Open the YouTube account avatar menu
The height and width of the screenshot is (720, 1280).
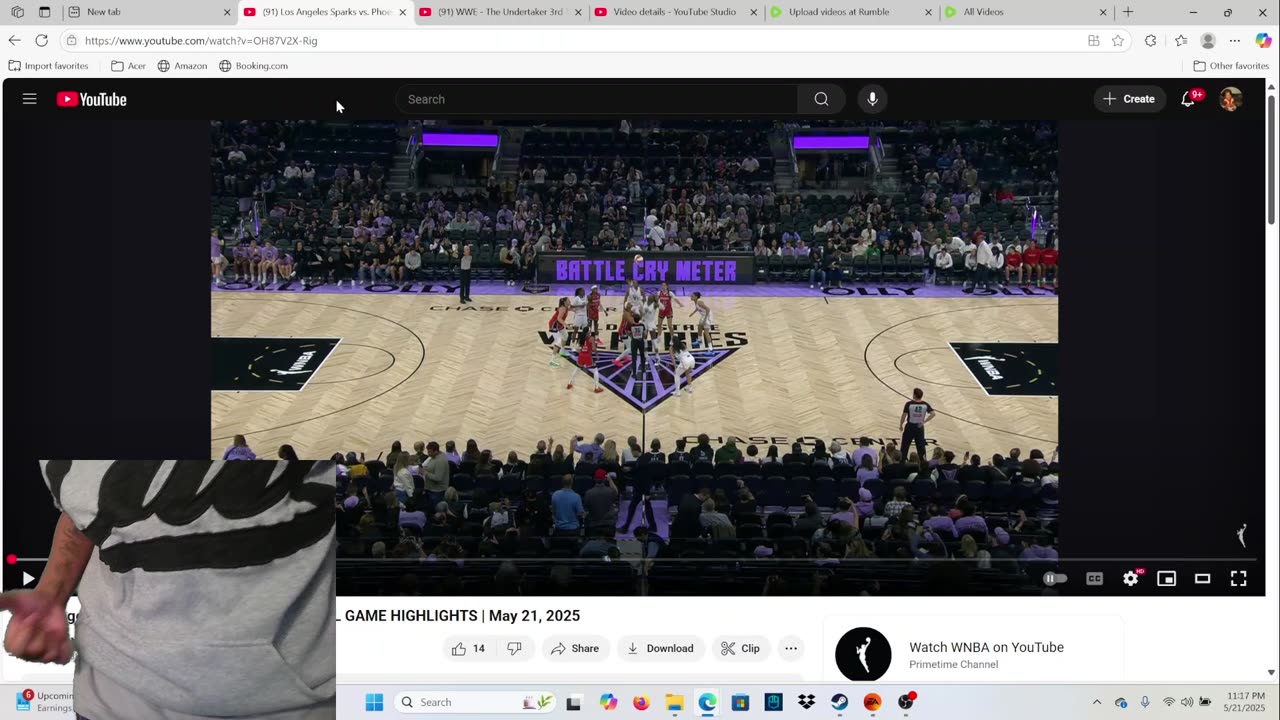pos(1231,99)
